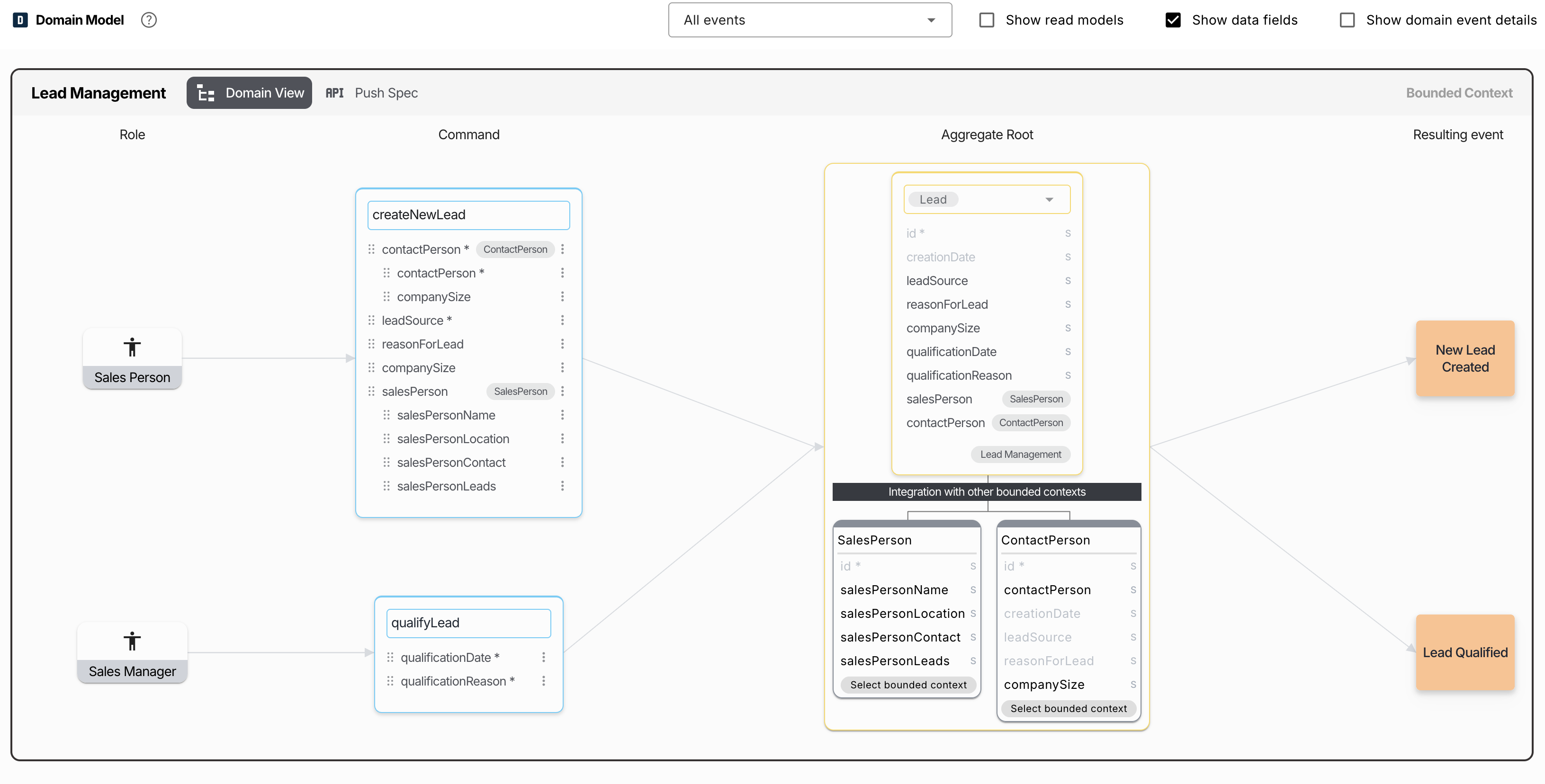
Task: Click reasonForLead in Lead aggregate
Action: point(946,304)
